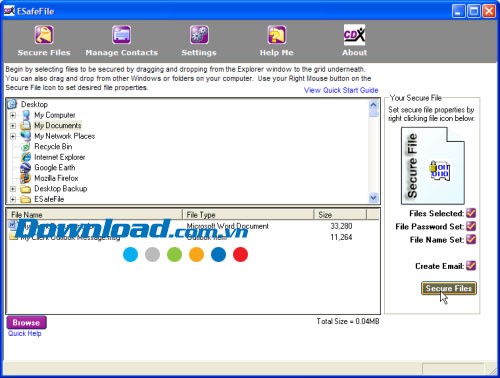500x378 pixels.
Task: Expand the My Computer tree node
Action: [x=13, y=115]
